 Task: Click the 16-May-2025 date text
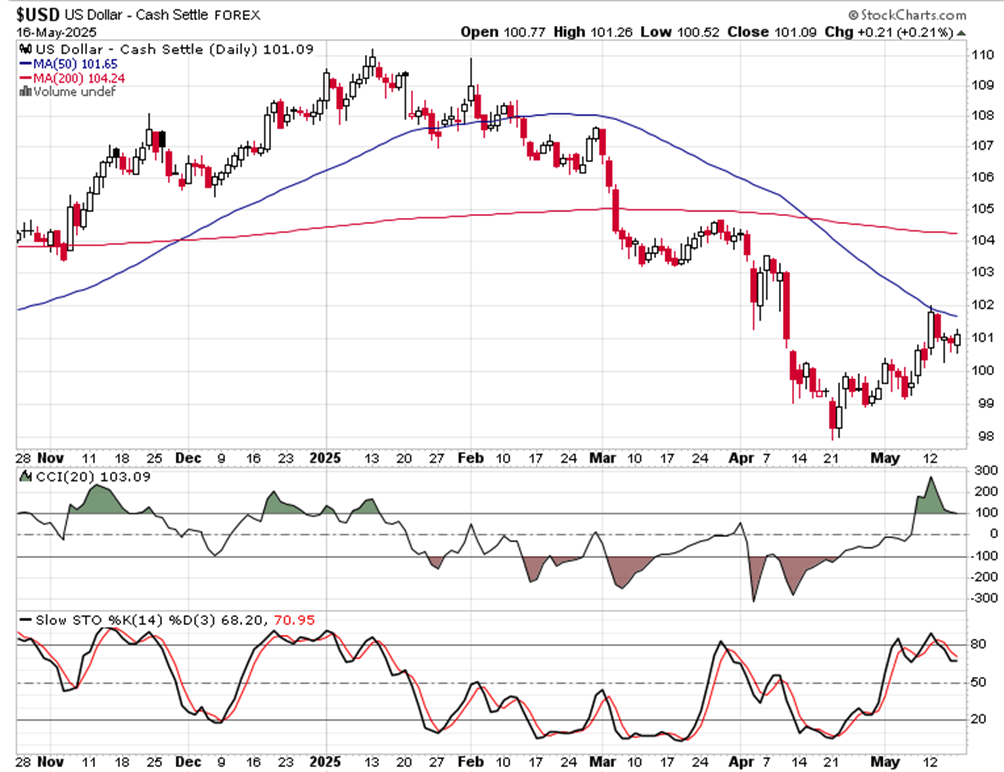pos(56,33)
